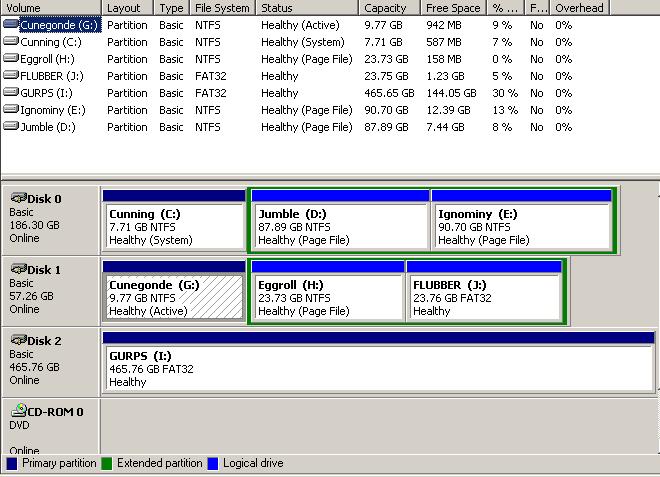660x477 pixels.
Task: Select the Cunegonde (G:) hatched partition block
Action: coord(174,297)
